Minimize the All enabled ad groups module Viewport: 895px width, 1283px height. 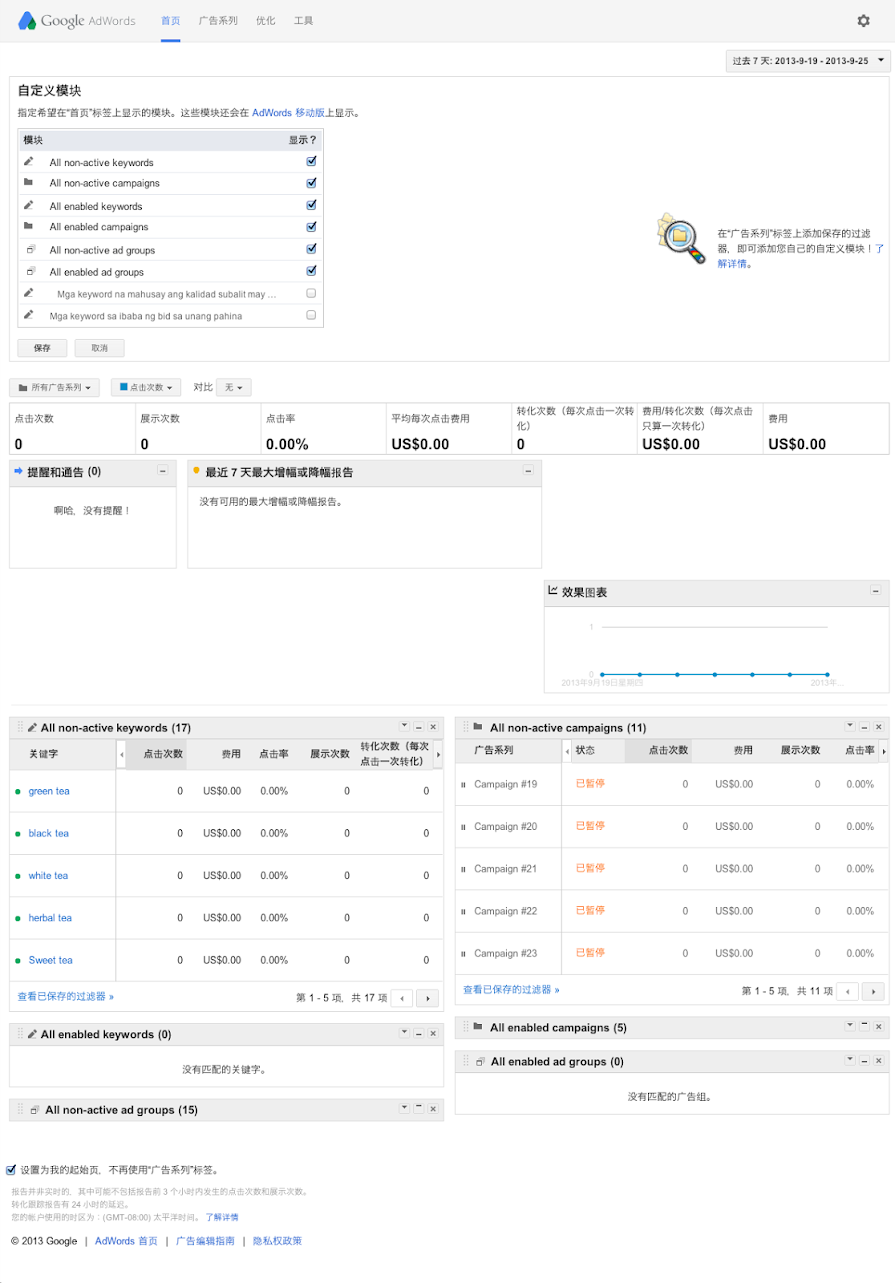tap(864, 1060)
